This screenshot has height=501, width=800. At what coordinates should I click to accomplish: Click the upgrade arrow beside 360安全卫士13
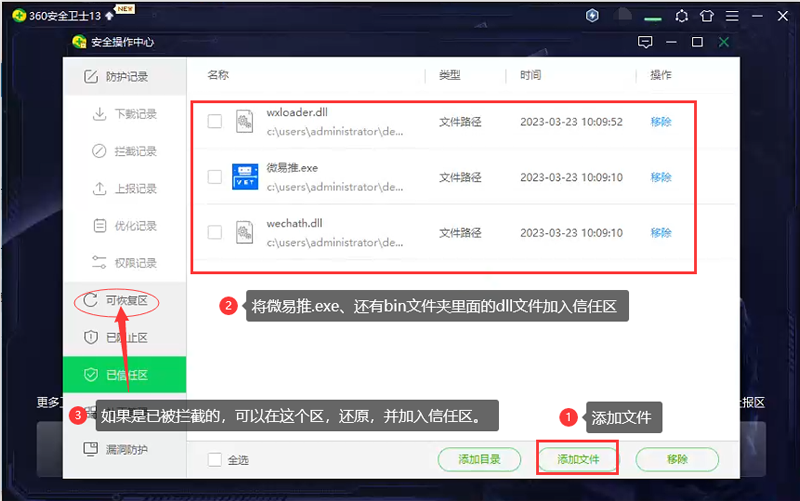(x=109, y=16)
